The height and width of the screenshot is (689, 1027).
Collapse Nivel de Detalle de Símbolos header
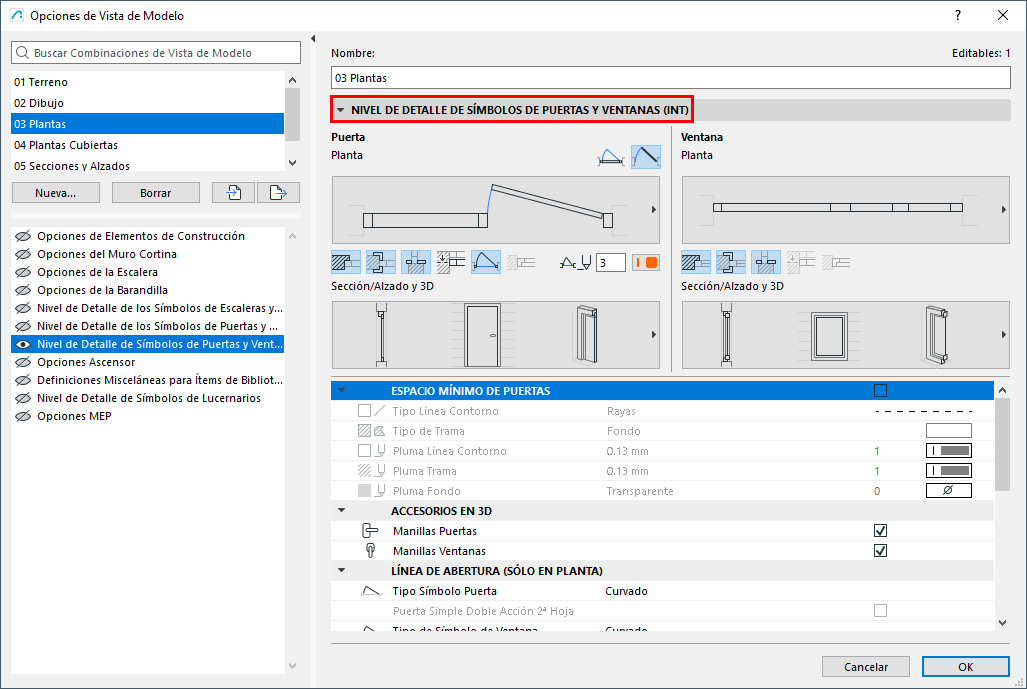tap(340, 110)
